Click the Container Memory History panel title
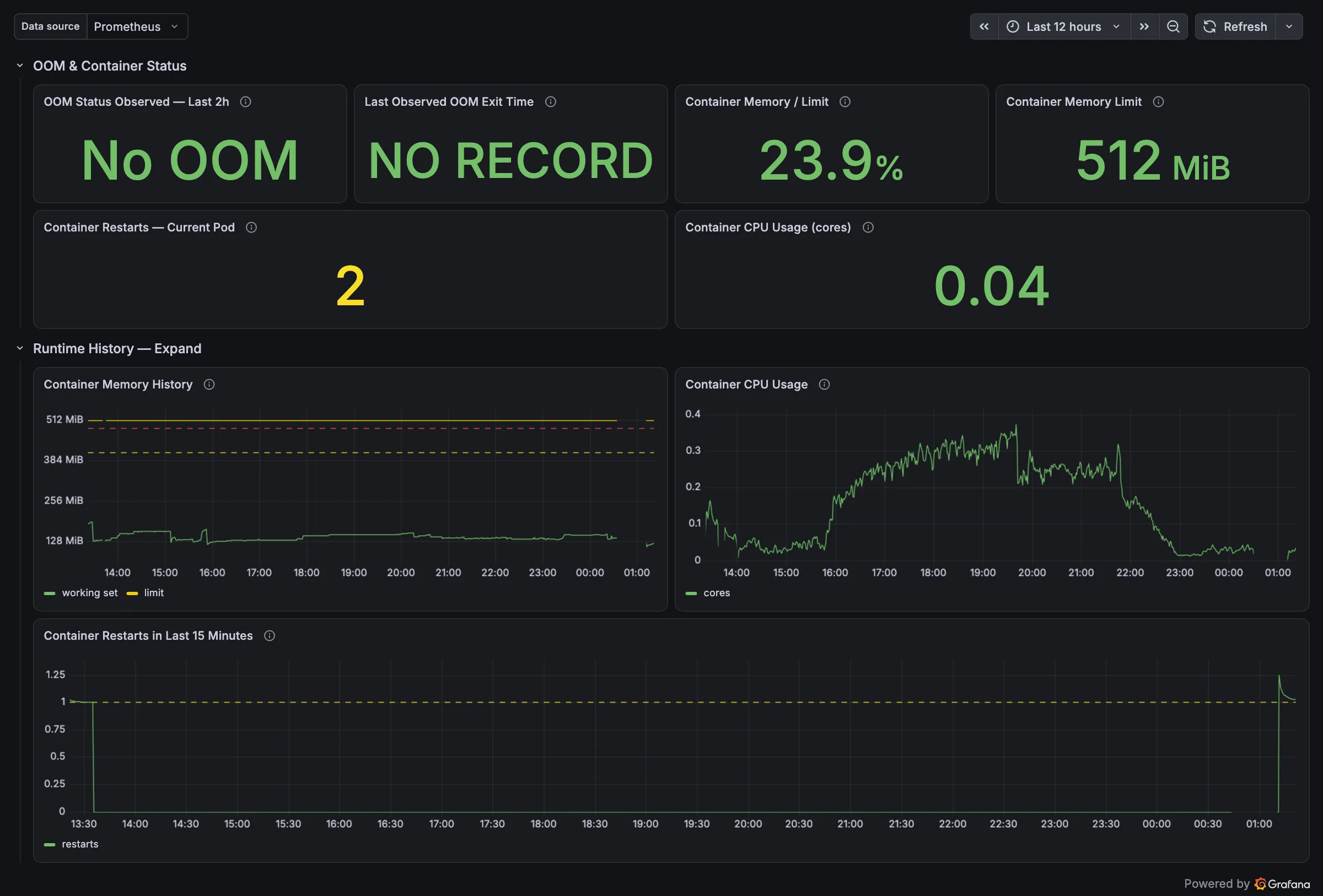Image resolution: width=1323 pixels, height=896 pixels. tap(119, 385)
